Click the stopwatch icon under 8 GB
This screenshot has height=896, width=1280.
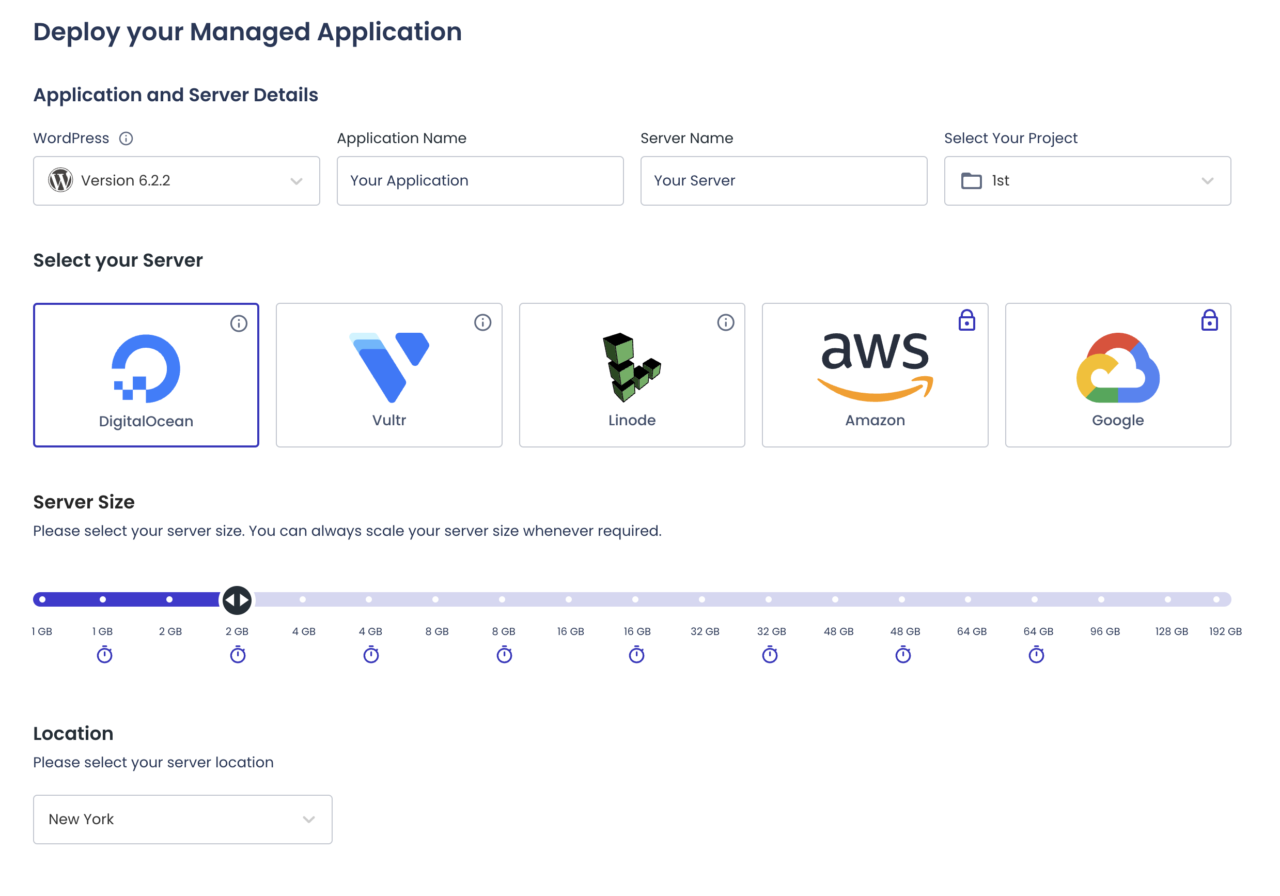click(504, 654)
